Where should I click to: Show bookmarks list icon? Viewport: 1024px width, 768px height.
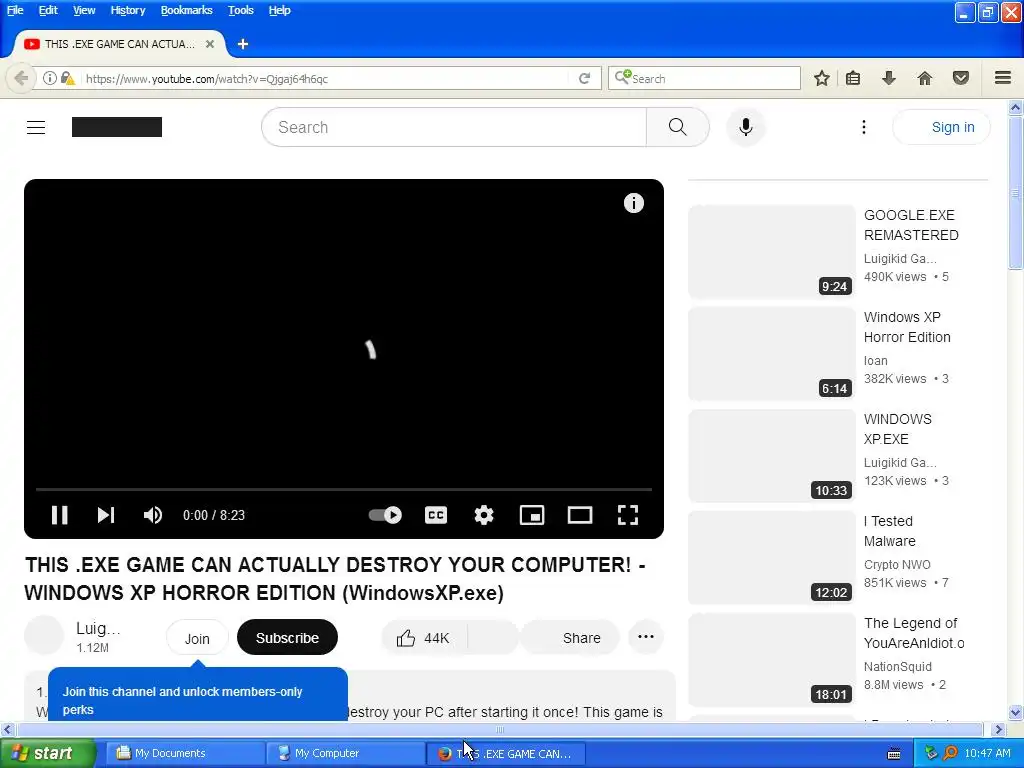point(853,78)
